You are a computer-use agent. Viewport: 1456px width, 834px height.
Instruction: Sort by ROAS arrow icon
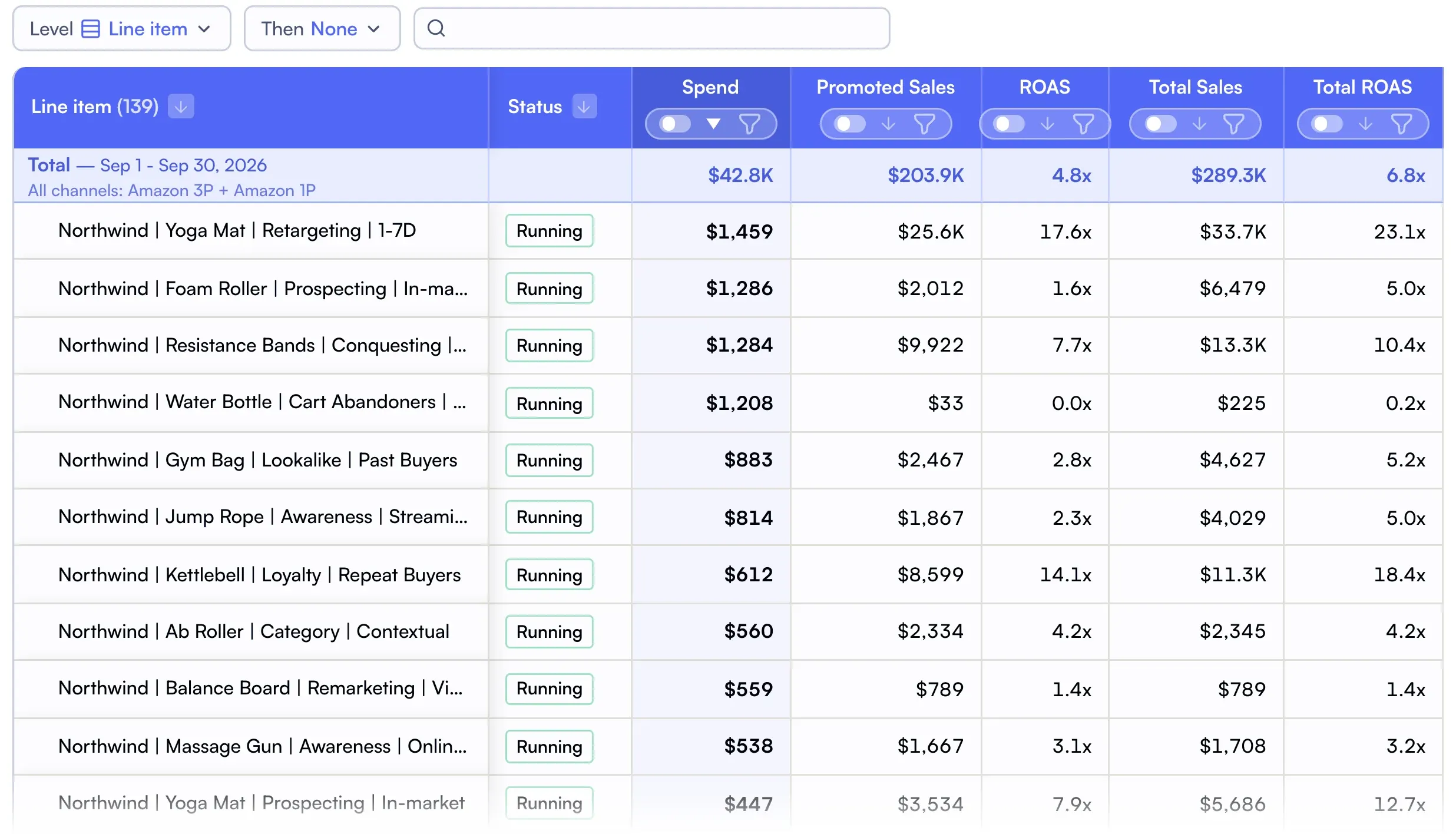(x=1047, y=124)
